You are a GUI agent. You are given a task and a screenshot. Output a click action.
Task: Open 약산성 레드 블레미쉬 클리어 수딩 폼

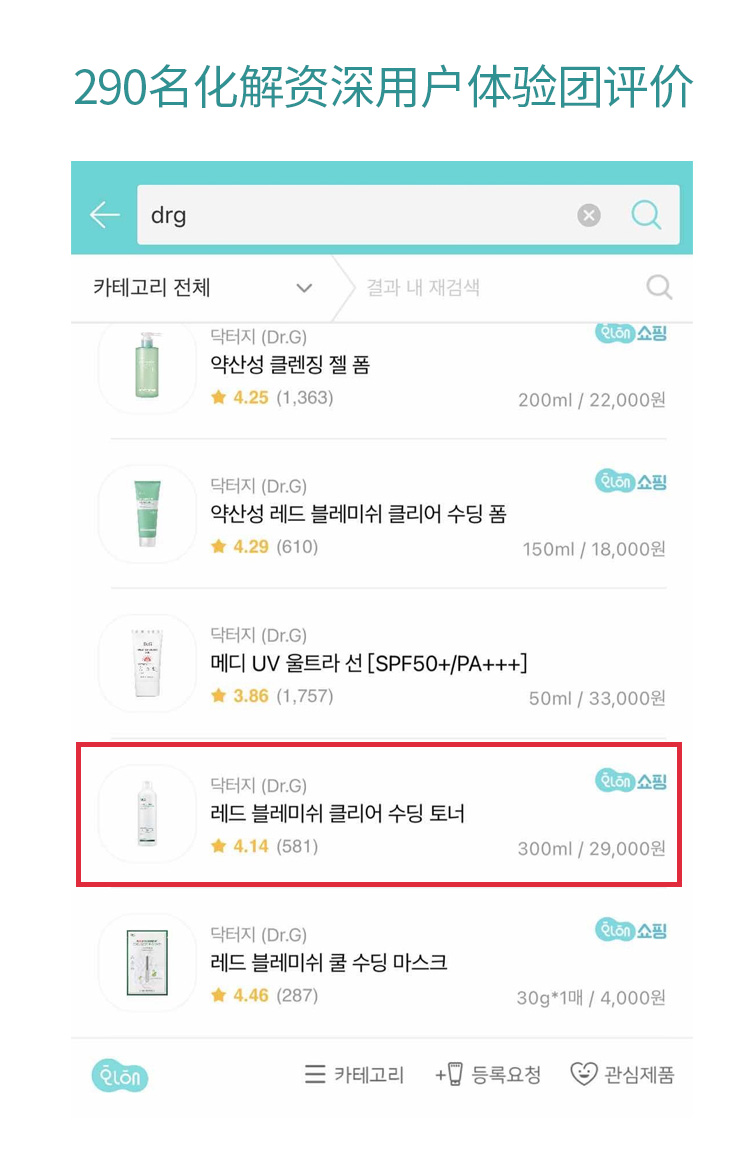tap(358, 514)
